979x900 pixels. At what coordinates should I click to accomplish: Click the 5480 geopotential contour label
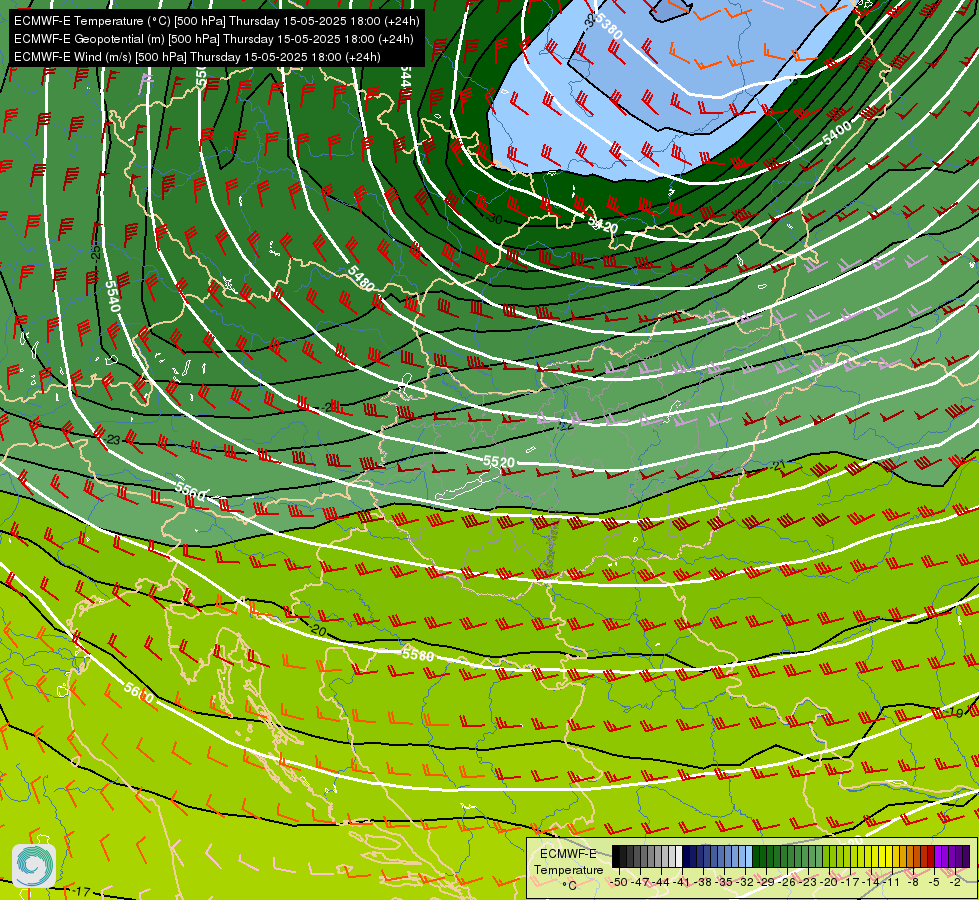(361, 278)
